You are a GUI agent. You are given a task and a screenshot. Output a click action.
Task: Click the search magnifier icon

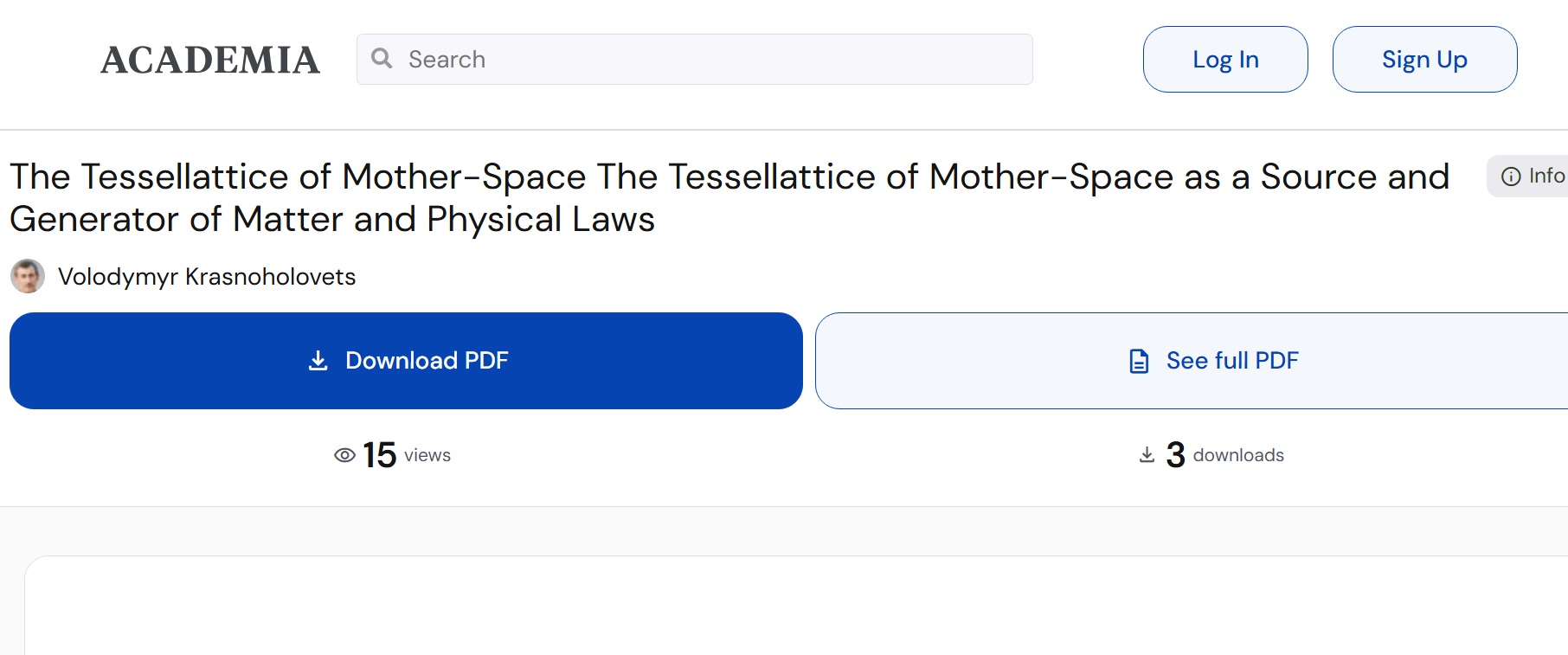pos(382,58)
